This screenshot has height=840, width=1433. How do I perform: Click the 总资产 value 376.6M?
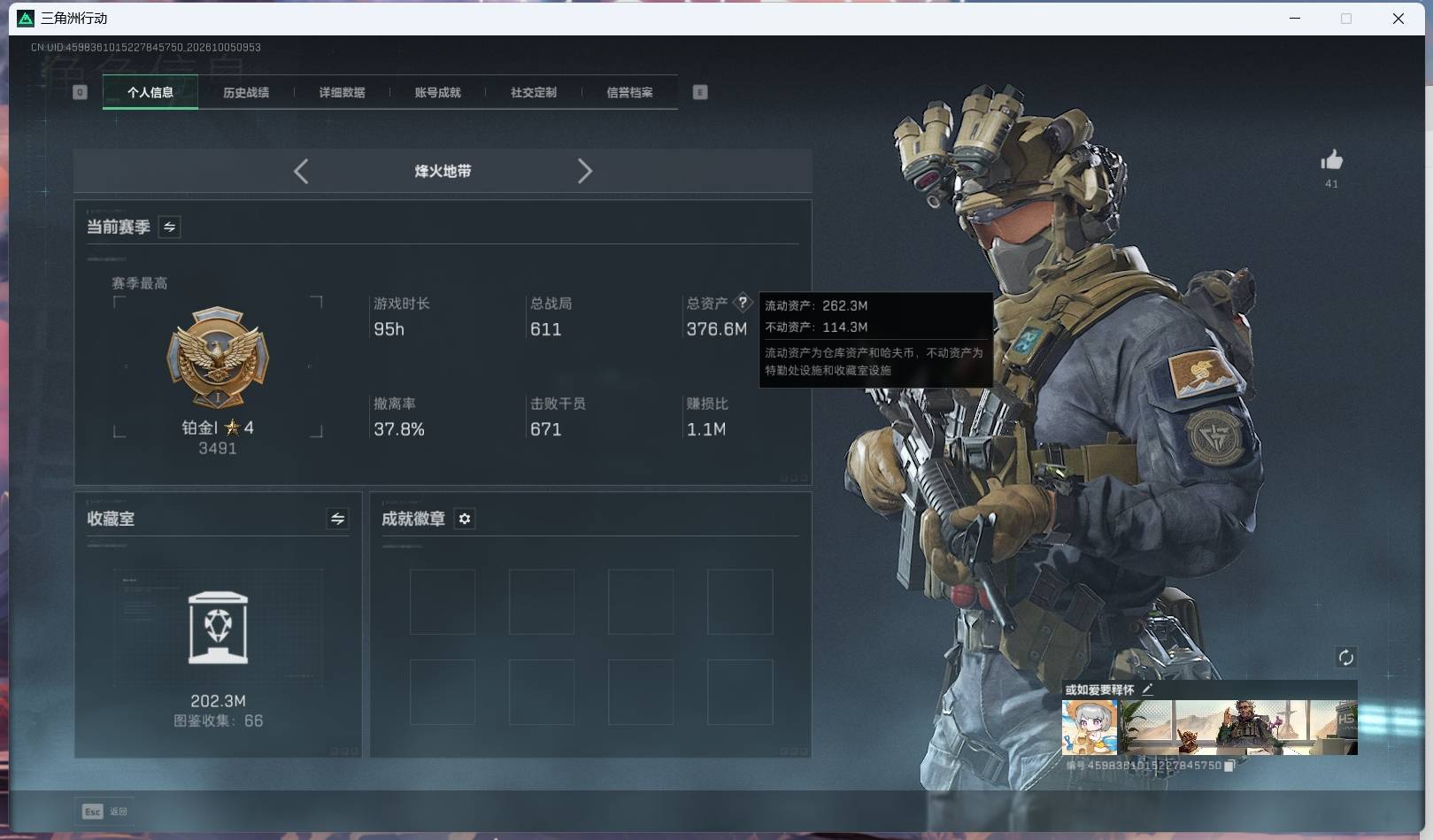tap(716, 329)
